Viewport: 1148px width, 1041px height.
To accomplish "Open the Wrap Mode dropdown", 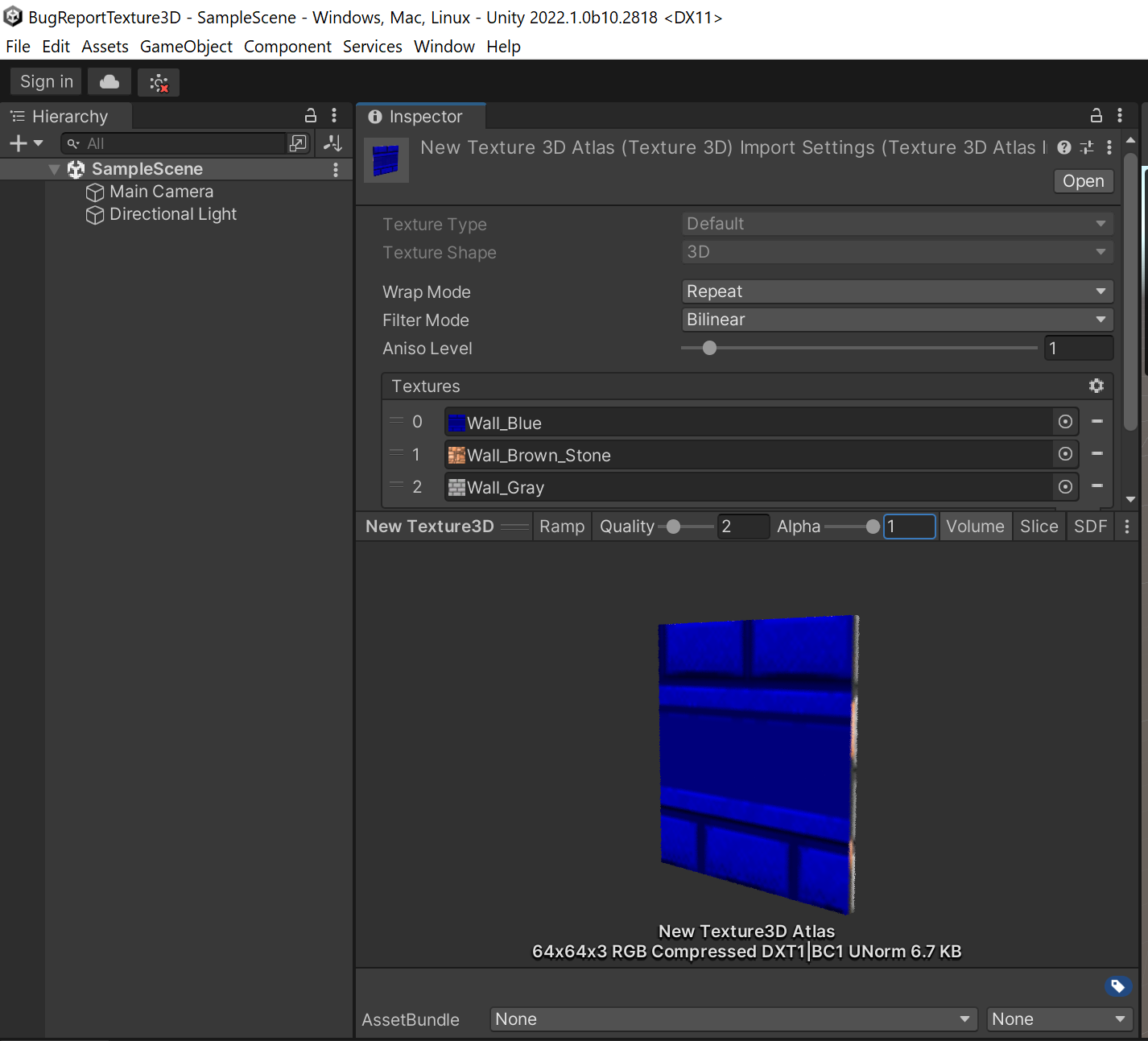I will 897,291.
